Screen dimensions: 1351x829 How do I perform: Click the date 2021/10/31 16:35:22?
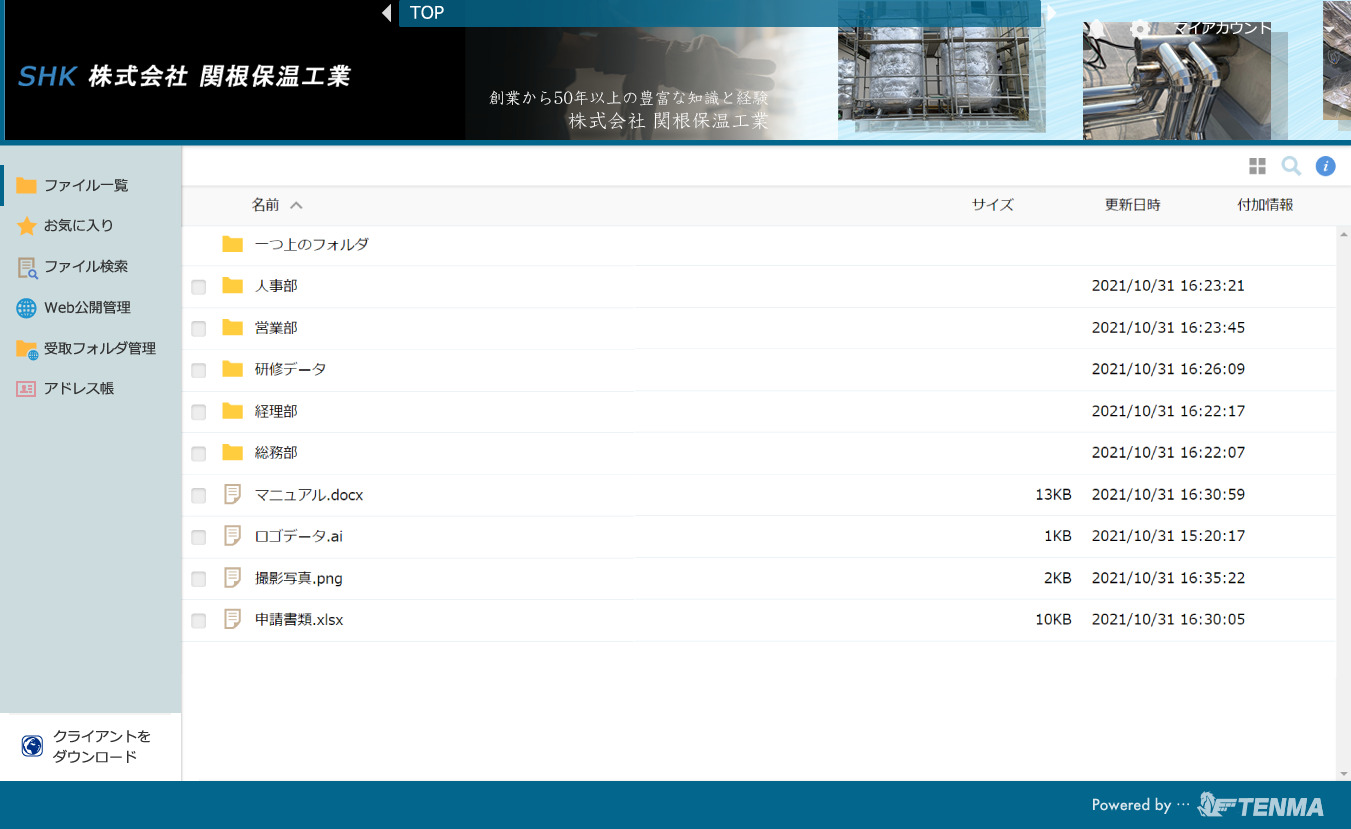click(x=1168, y=578)
